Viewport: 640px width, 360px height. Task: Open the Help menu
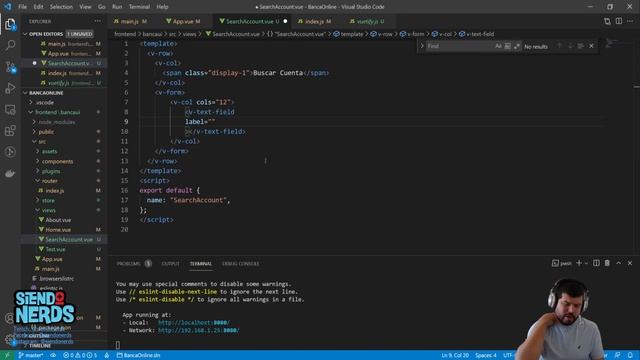[x=162, y=7]
